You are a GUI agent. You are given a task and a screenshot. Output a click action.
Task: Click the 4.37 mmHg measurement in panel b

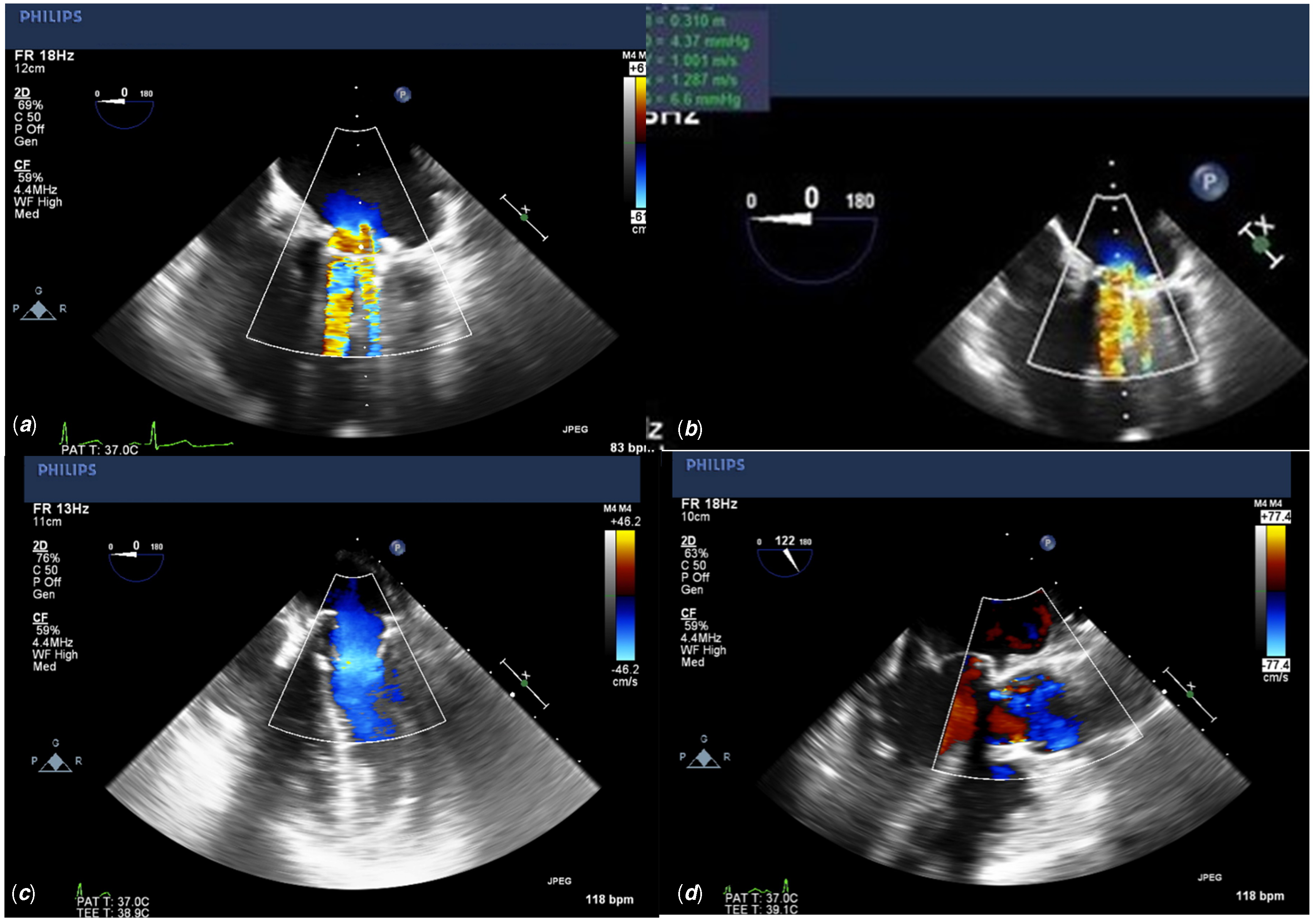coord(710,41)
